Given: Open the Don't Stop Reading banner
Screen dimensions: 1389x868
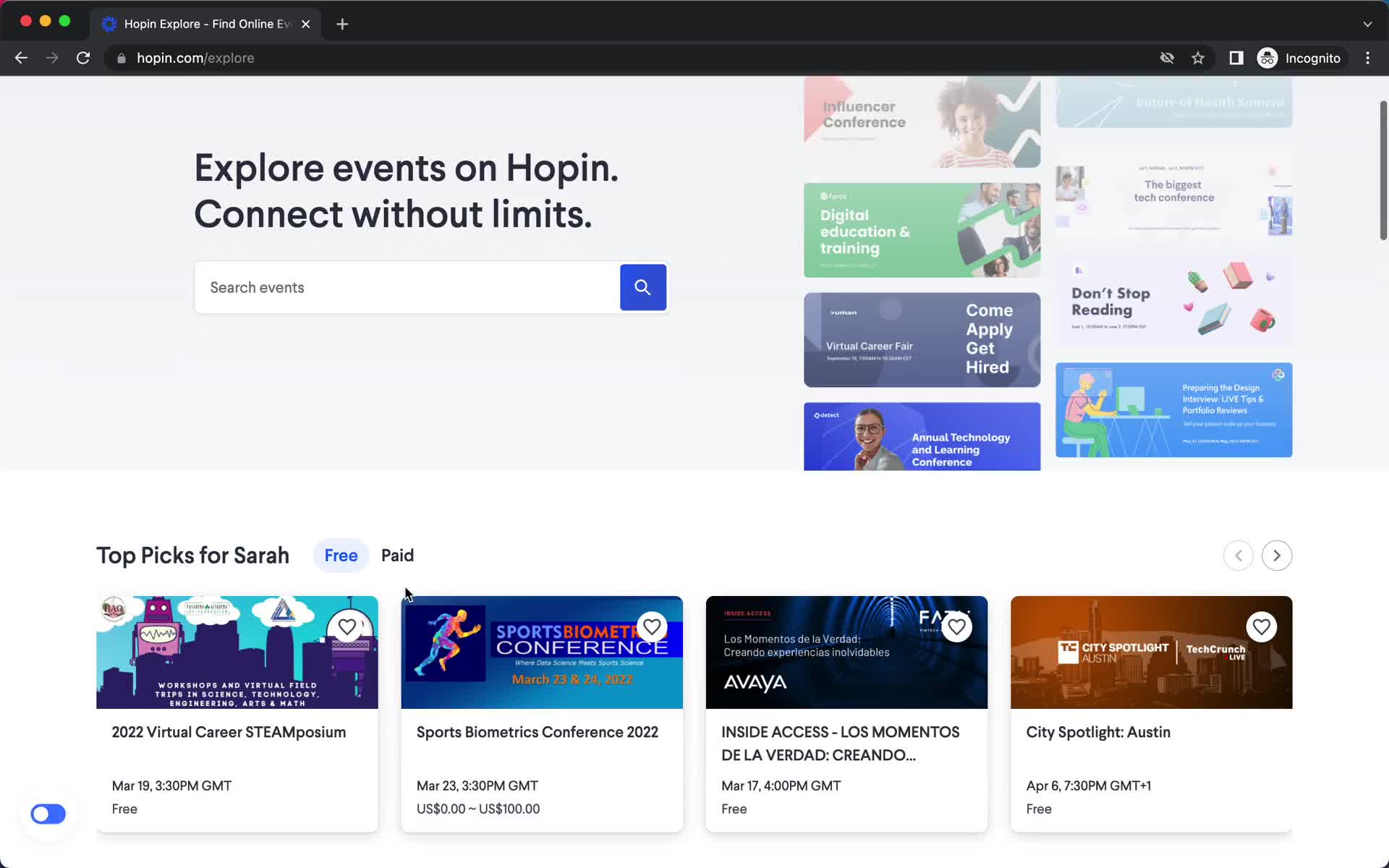Looking at the screenshot, I should (x=1173, y=300).
